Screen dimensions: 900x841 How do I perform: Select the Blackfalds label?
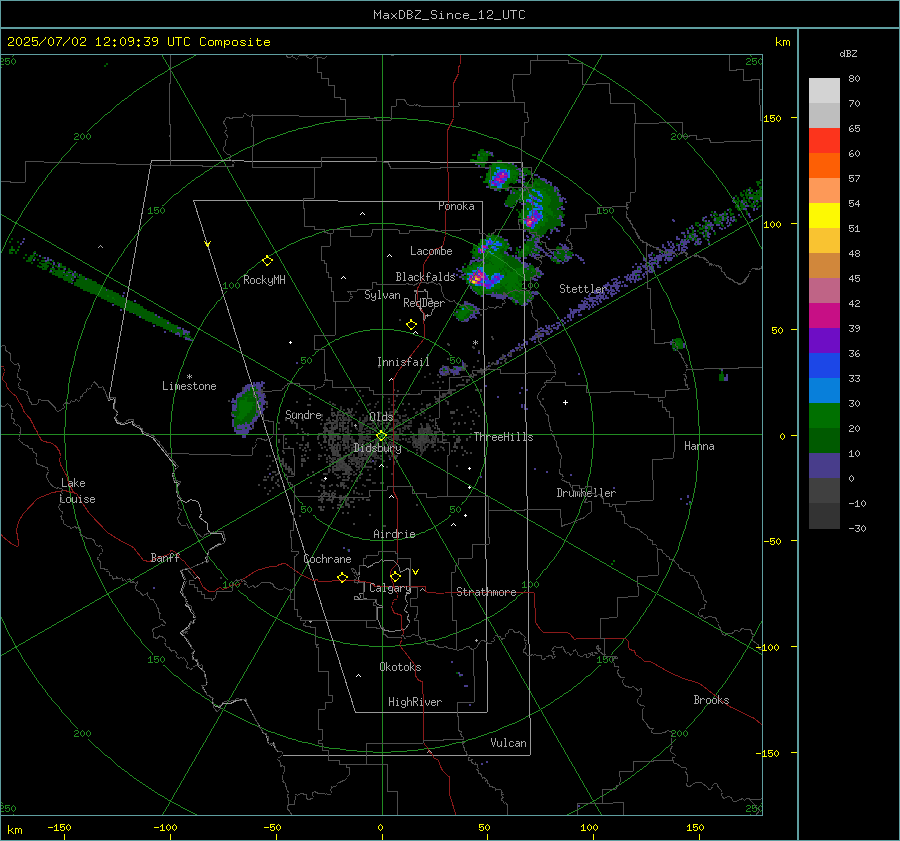tap(425, 277)
